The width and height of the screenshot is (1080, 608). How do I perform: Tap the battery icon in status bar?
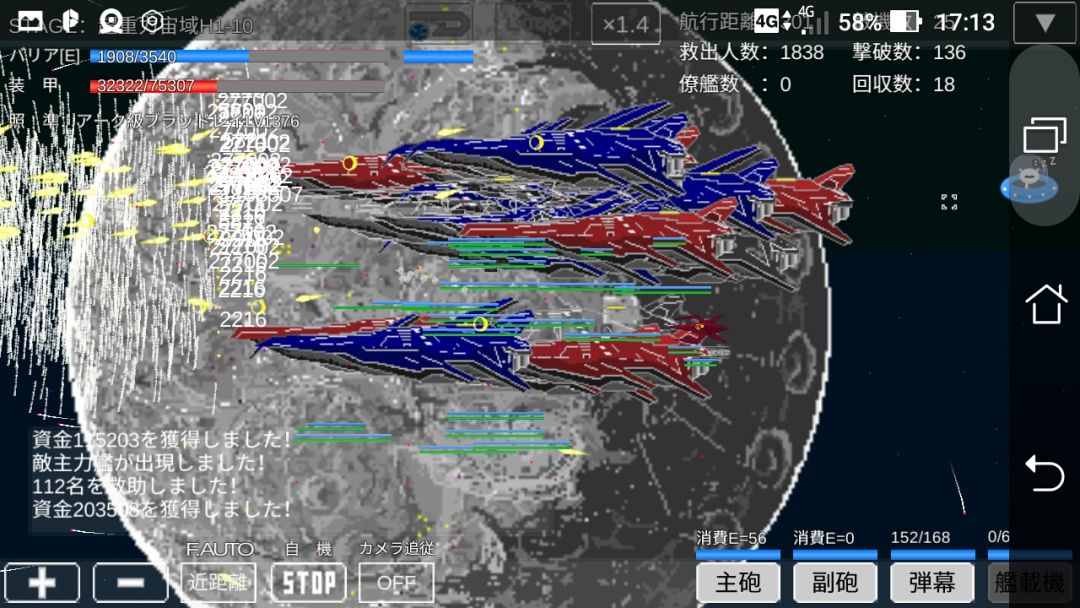click(905, 22)
